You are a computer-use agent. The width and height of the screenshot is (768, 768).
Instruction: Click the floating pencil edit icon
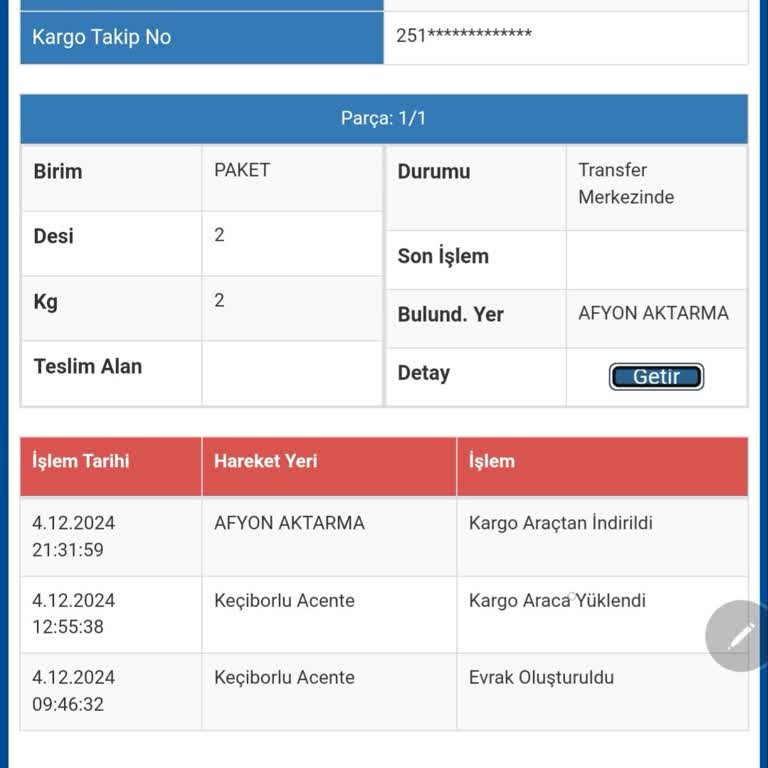(x=739, y=635)
